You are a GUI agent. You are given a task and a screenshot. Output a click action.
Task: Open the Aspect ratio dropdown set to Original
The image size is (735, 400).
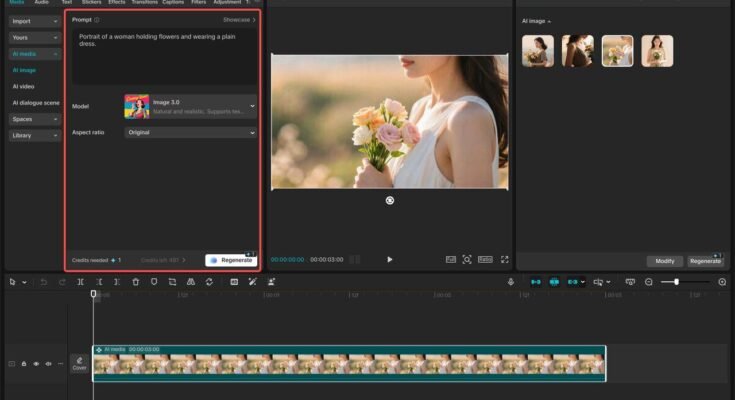(190, 132)
